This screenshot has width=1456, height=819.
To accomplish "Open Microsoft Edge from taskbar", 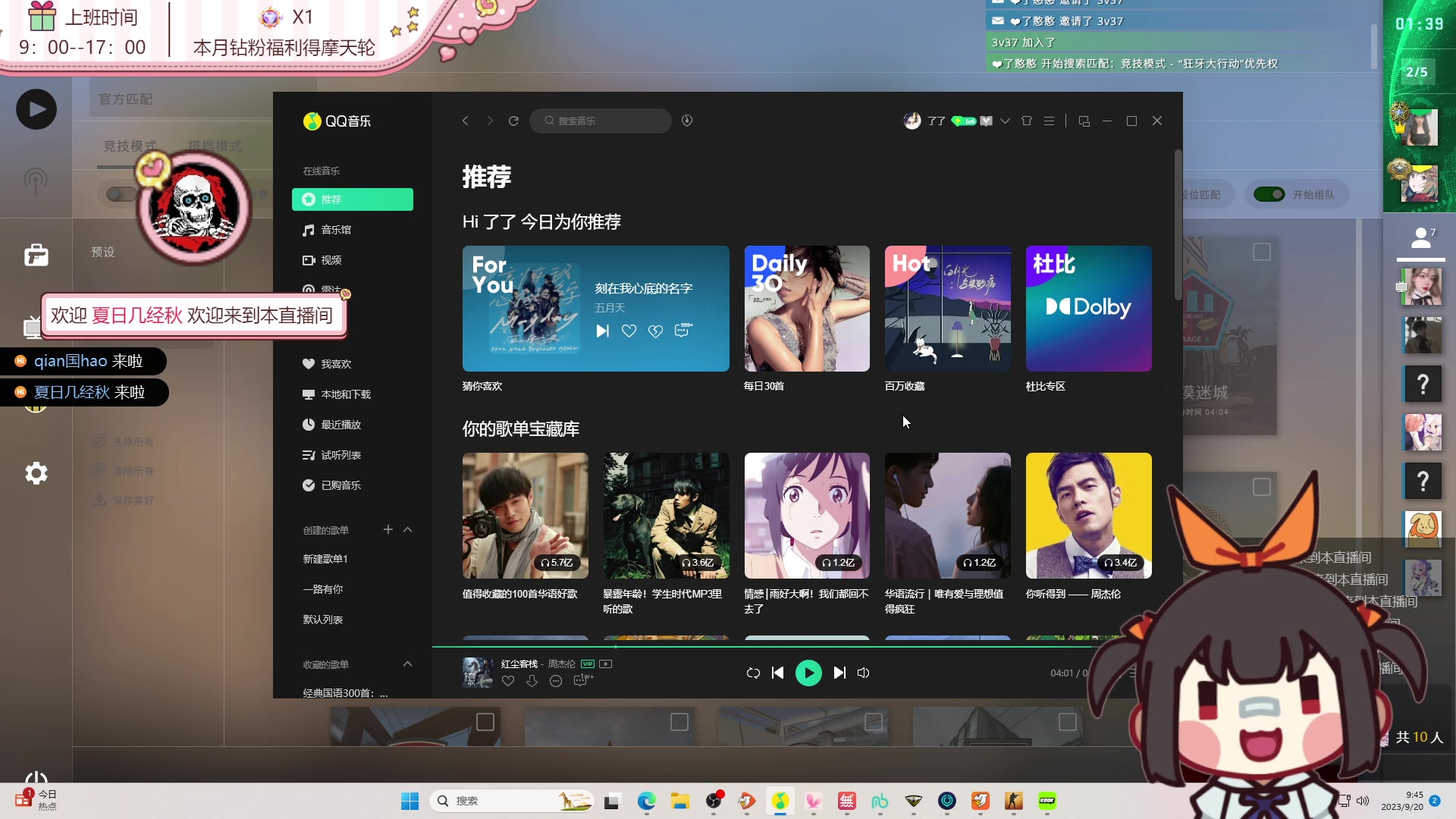I will pyautogui.click(x=646, y=801).
